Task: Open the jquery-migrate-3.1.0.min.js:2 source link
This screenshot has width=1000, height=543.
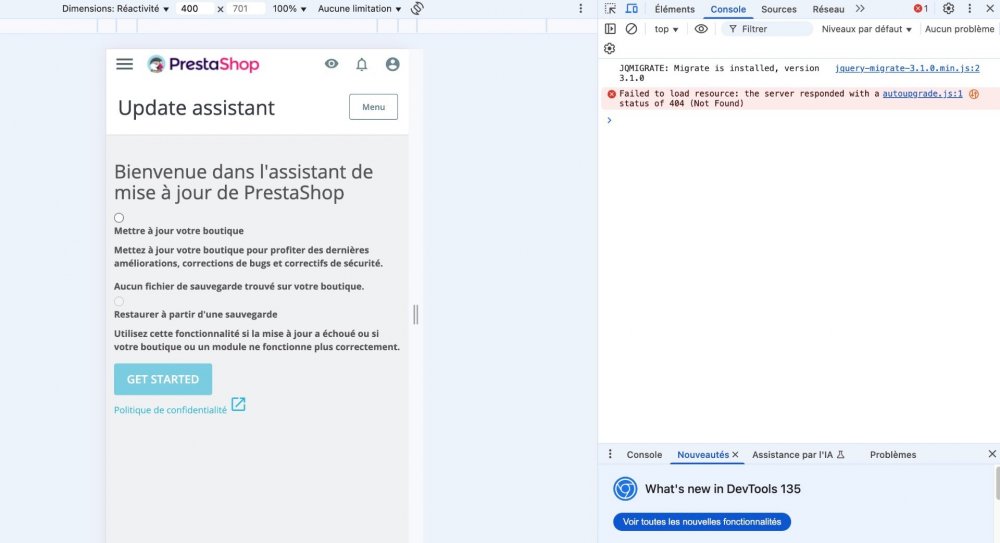Action: click(907, 68)
